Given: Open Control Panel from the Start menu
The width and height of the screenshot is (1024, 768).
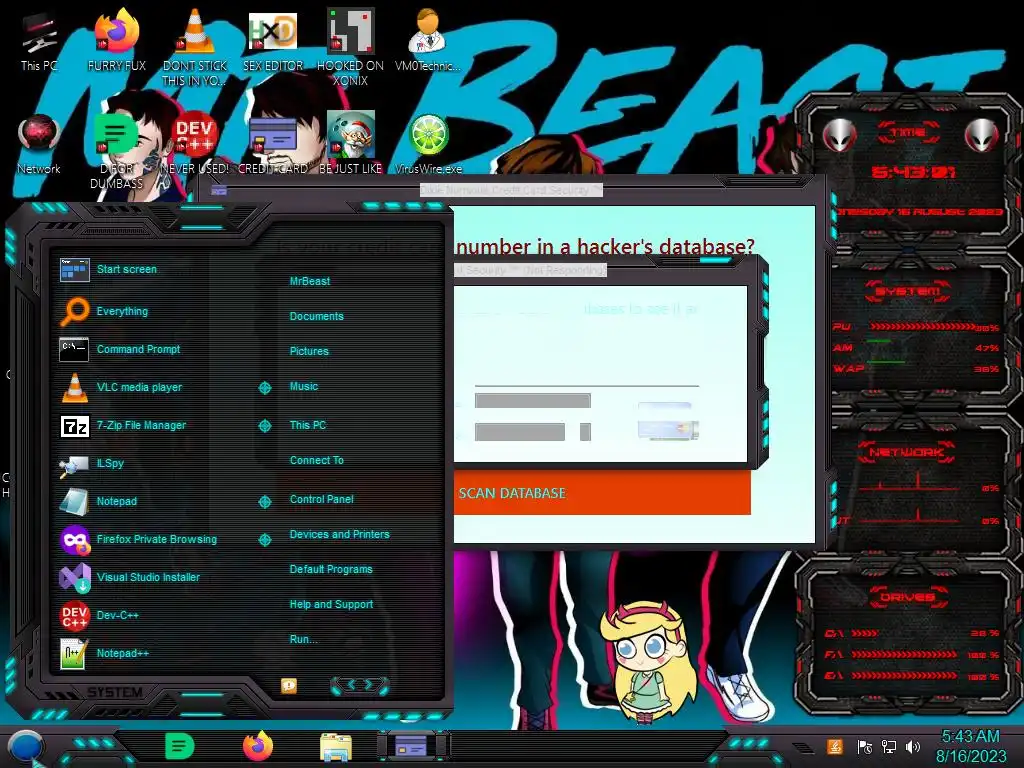Looking at the screenshot, I should tap(321, 500).
